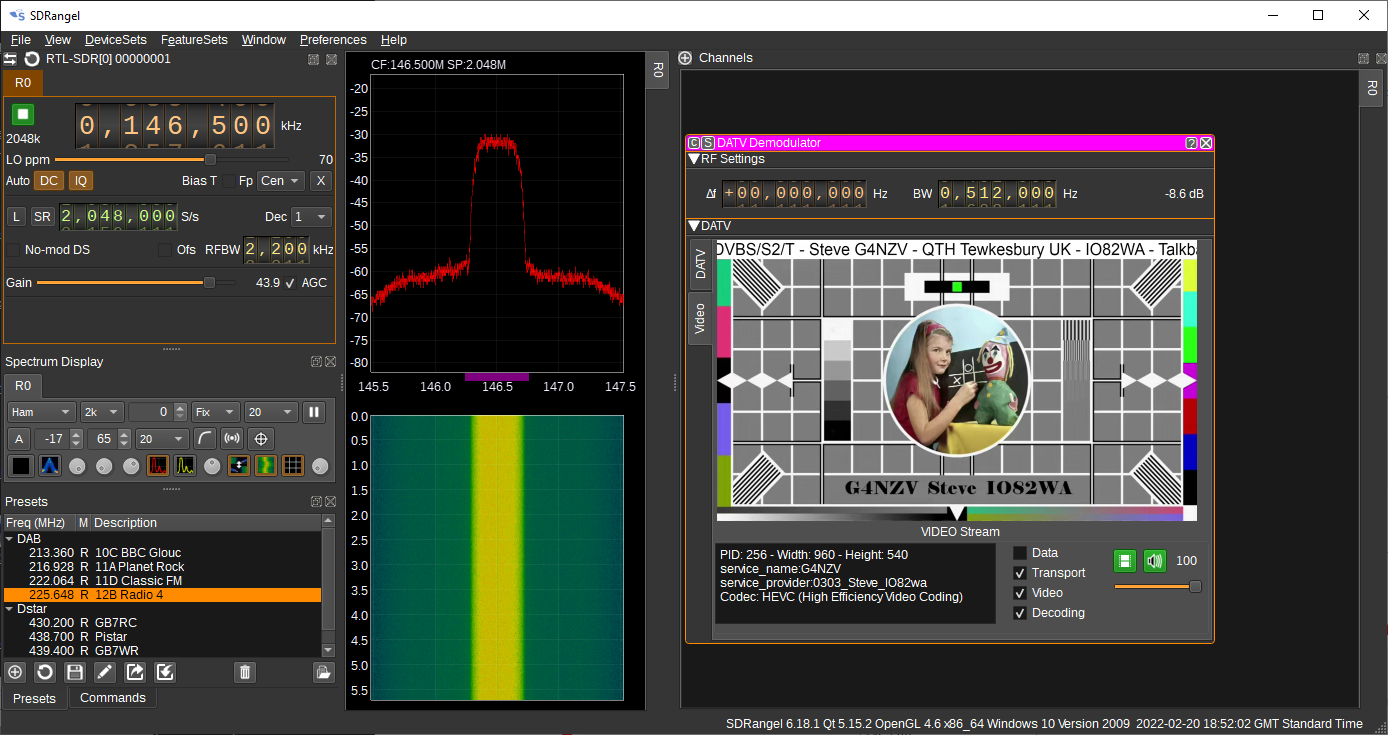The width and height of the screenshot is (1388, 735).
Task: Toggle max hold red spectrum icon
Action: [x=158, y=465]
